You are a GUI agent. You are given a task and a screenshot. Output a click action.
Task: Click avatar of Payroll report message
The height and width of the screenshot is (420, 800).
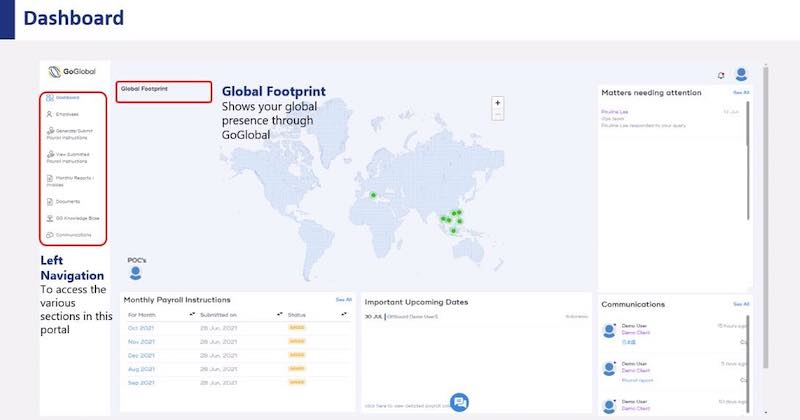609,368
